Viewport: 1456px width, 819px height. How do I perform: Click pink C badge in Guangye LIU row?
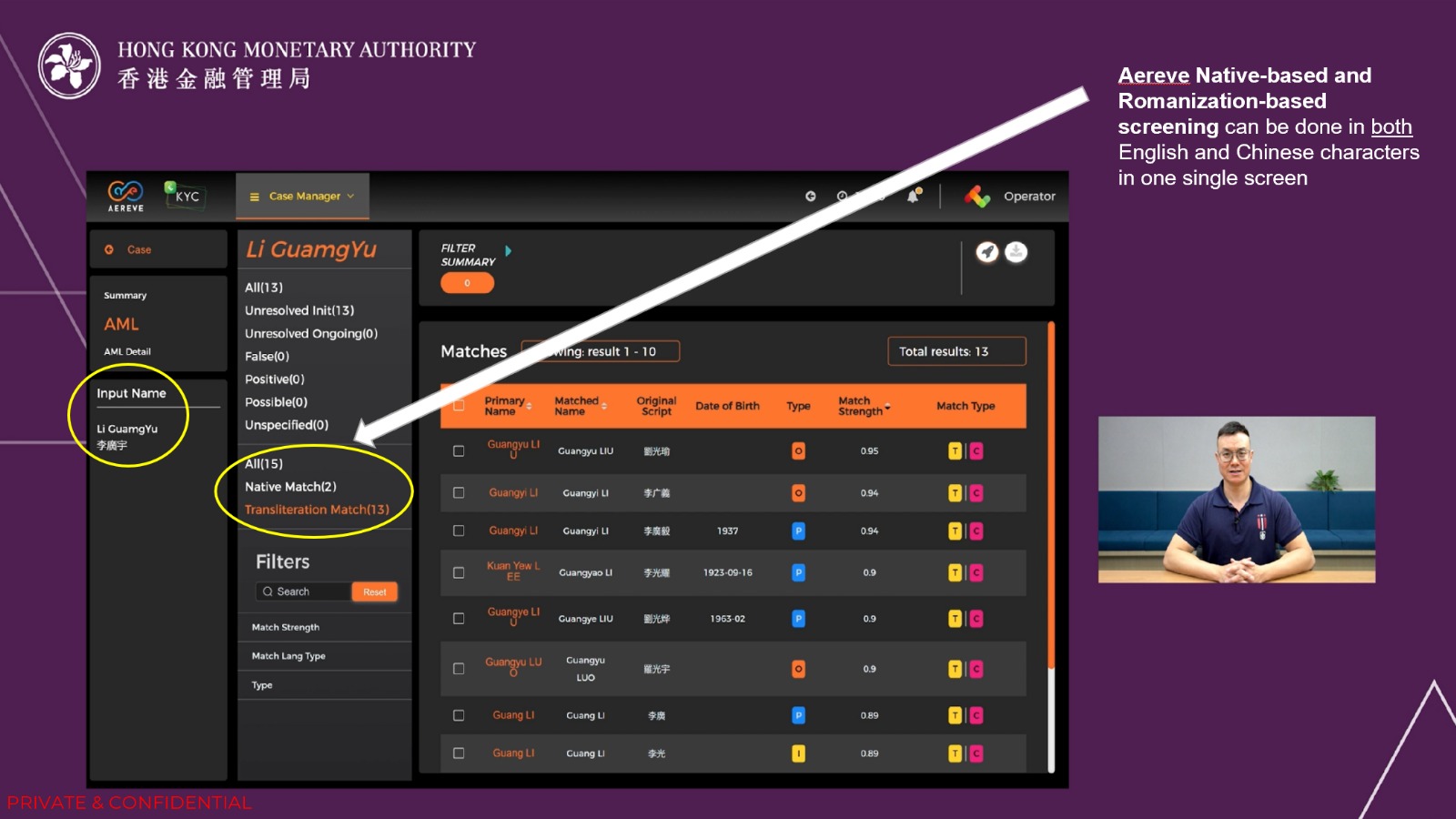976,619
